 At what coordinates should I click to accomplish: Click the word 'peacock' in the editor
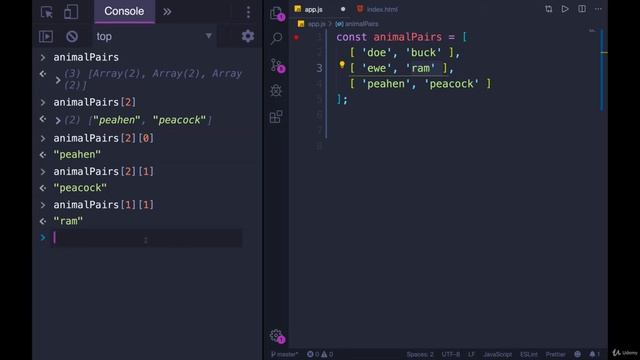pos(451,84)
